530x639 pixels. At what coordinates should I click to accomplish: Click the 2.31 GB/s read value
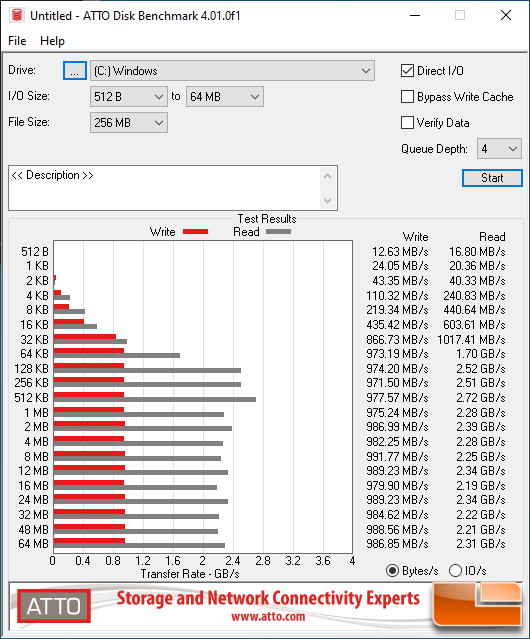481,544
